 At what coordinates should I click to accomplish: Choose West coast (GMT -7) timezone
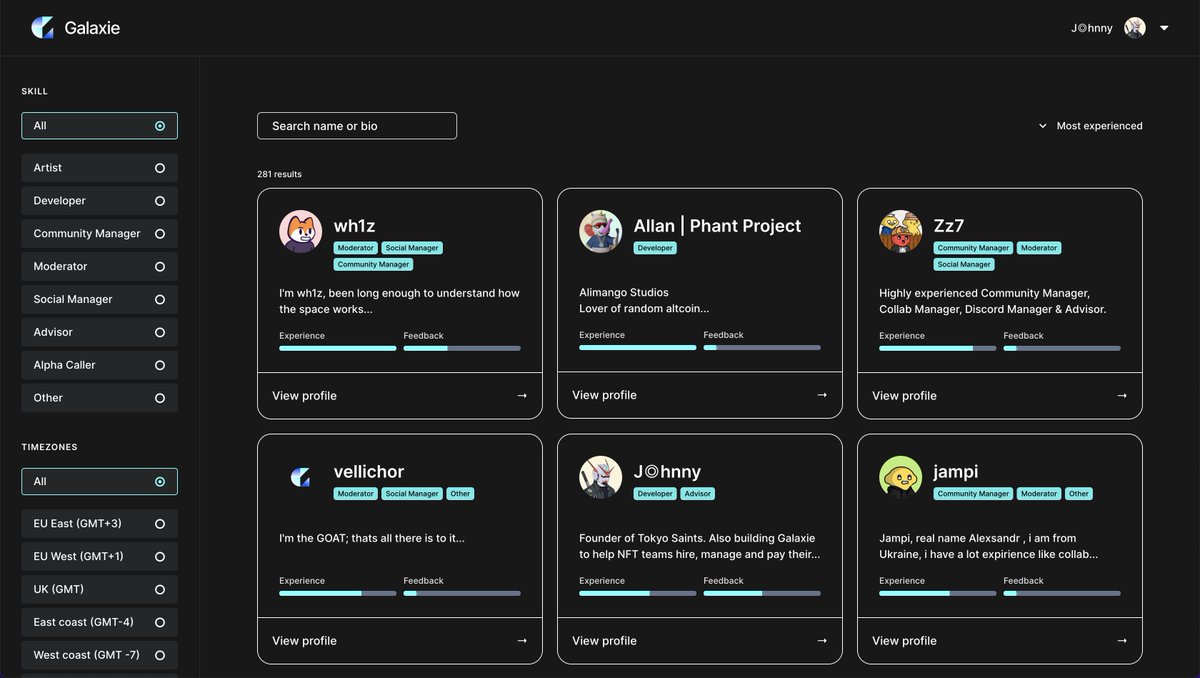pyautogui.click(x=99, y=655)
